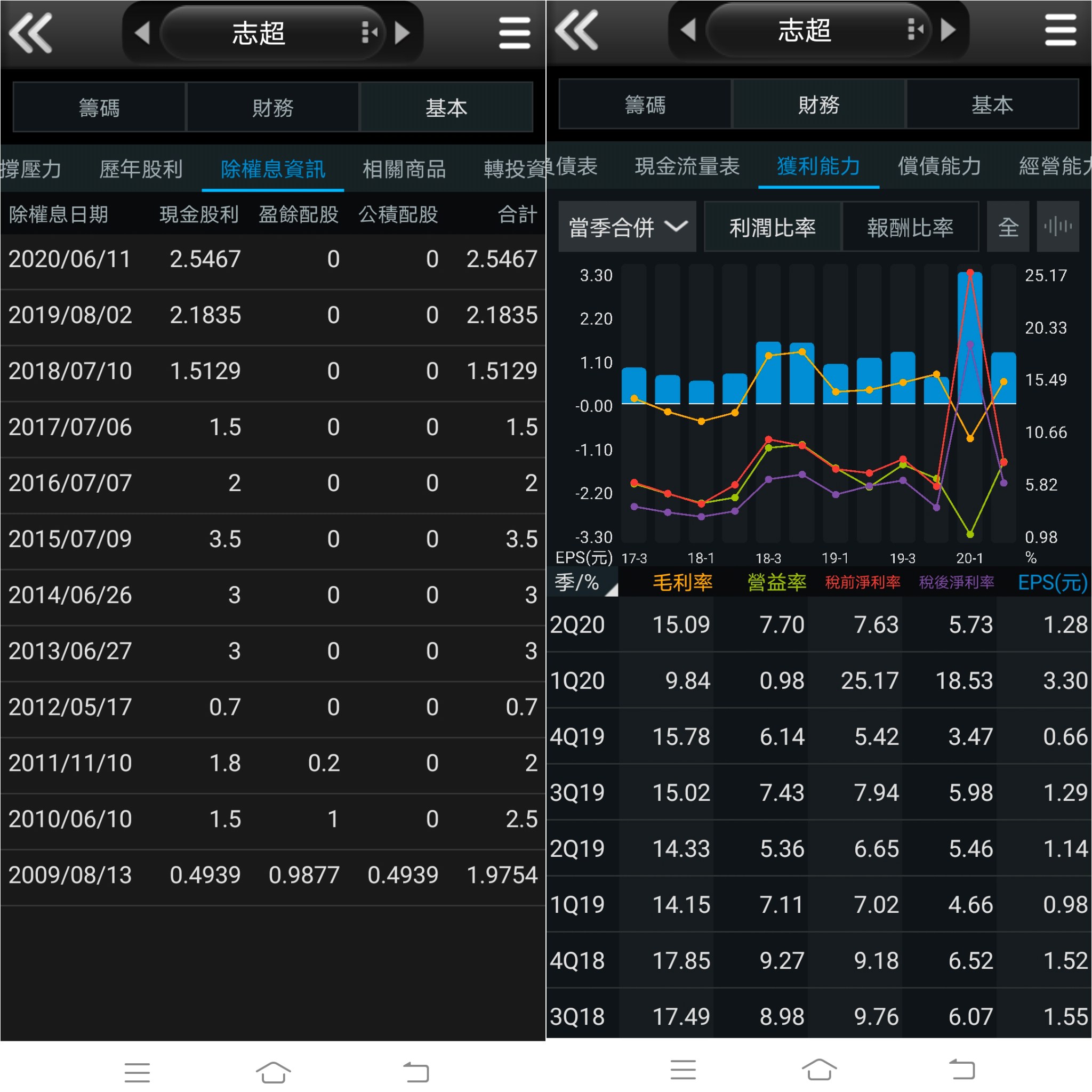Tap the right screen's double-chevron back icon

[576, 30]
